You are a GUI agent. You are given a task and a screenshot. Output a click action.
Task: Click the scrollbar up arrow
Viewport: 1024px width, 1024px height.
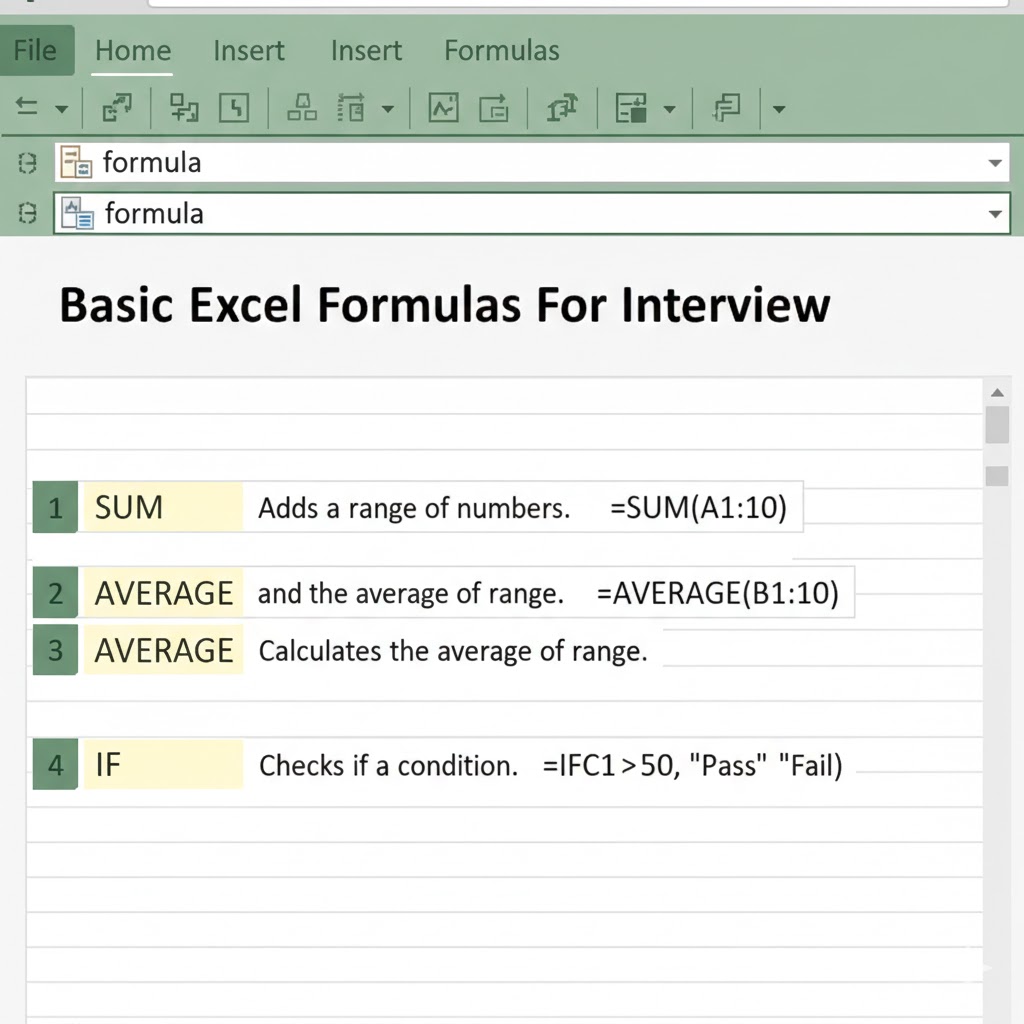996,391
